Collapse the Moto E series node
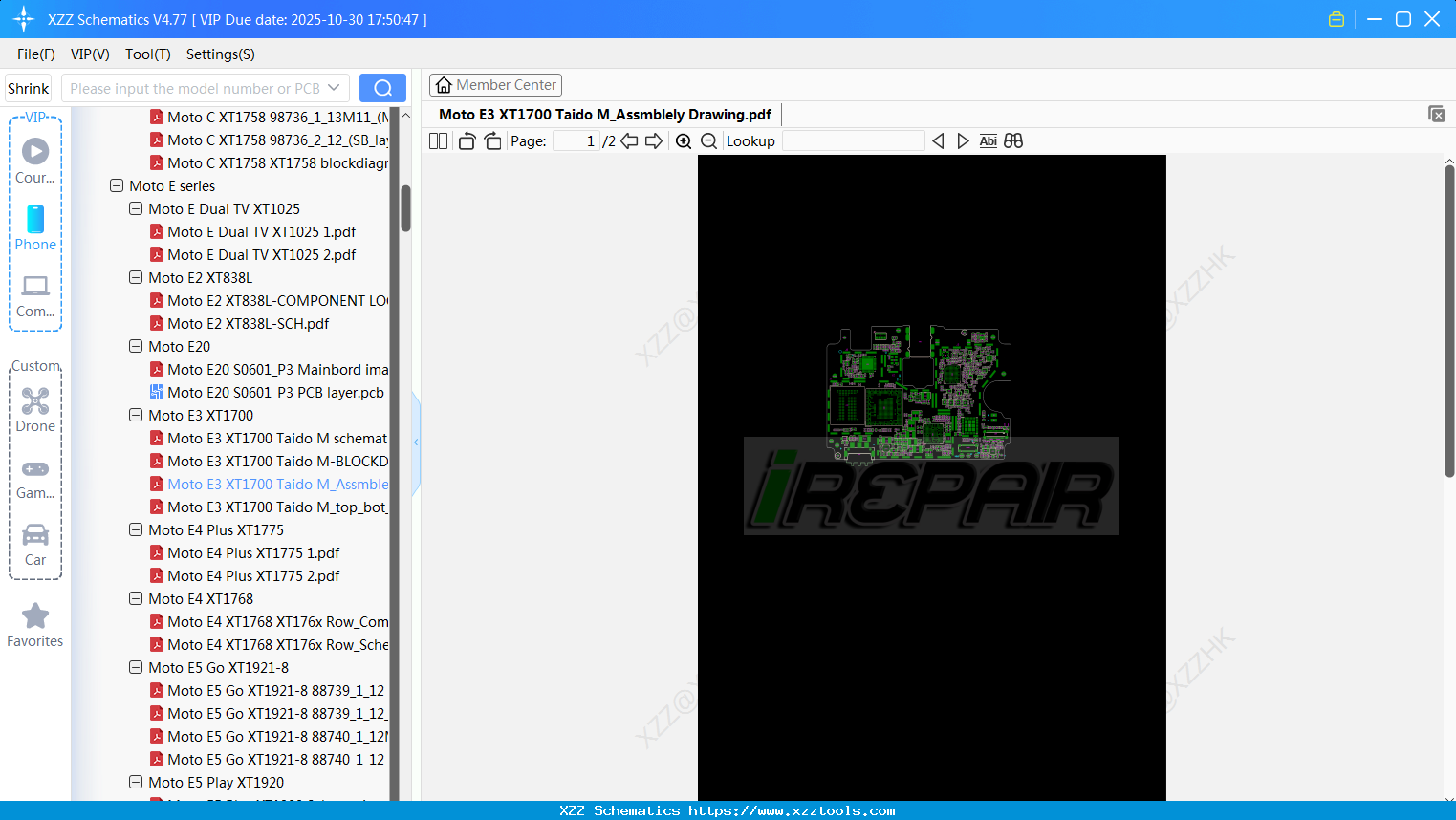 117,185
